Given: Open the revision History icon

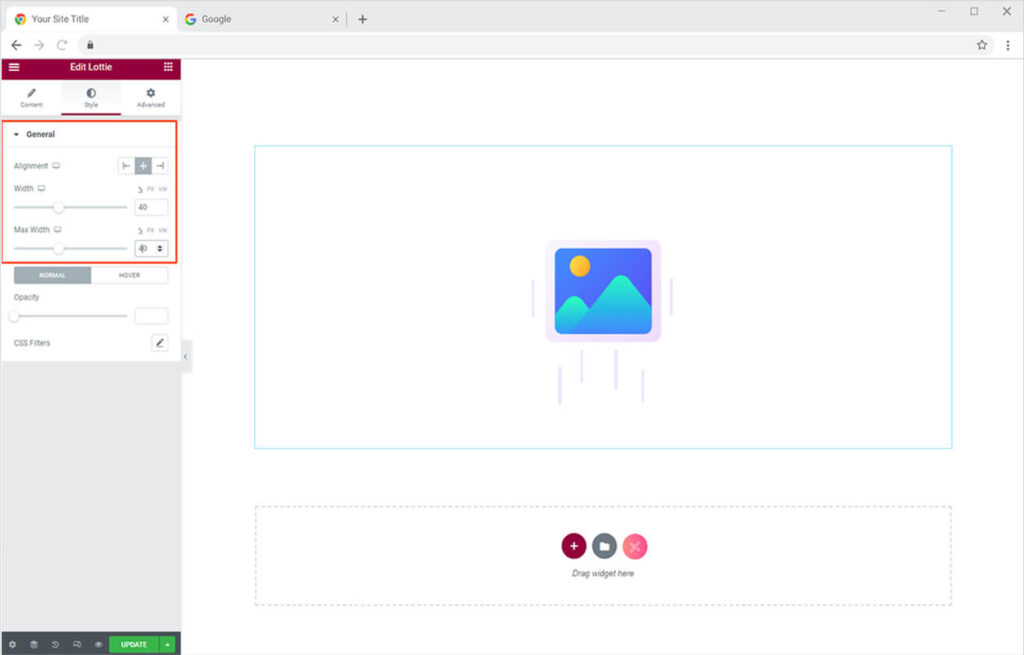Looking at the screenshot, I should (55, 645).
